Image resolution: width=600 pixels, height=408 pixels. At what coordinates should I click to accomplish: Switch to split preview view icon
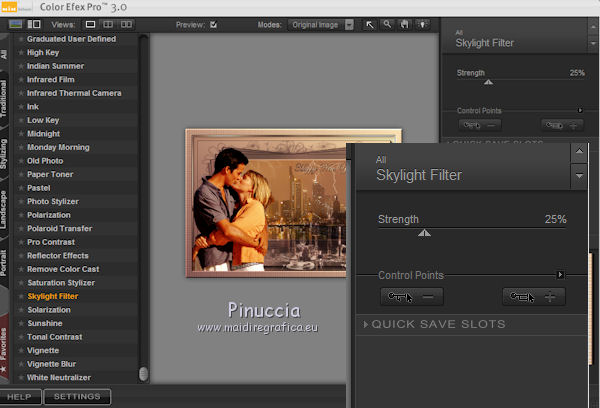109,22
